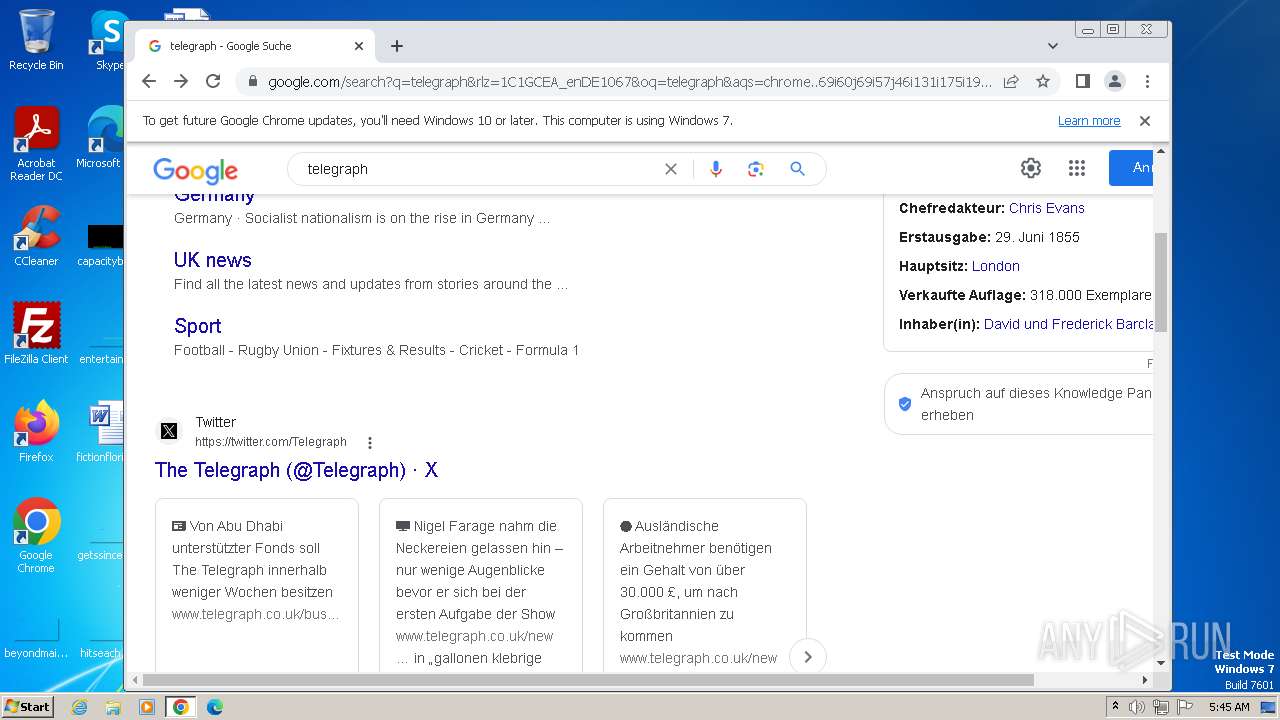Viewport: 1280px width, 720px height.
Task: Start voice search with the microphone icon
Action: click(715, 169)
